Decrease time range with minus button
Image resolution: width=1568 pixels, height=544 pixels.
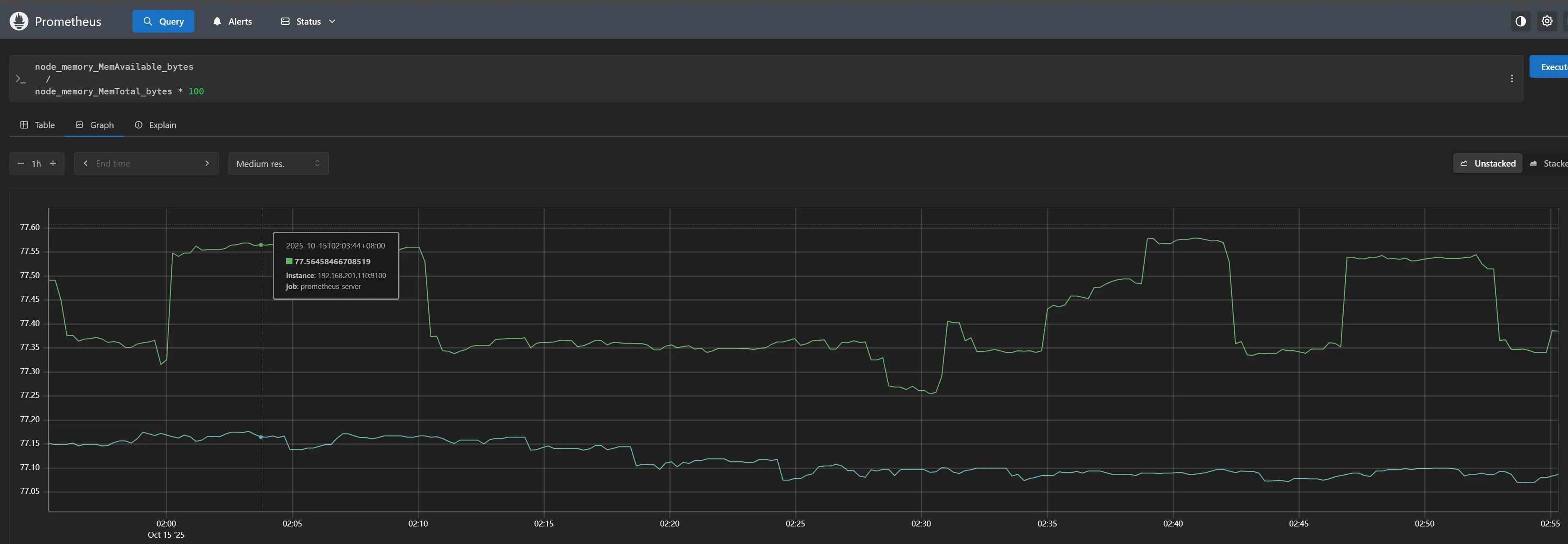21,163
